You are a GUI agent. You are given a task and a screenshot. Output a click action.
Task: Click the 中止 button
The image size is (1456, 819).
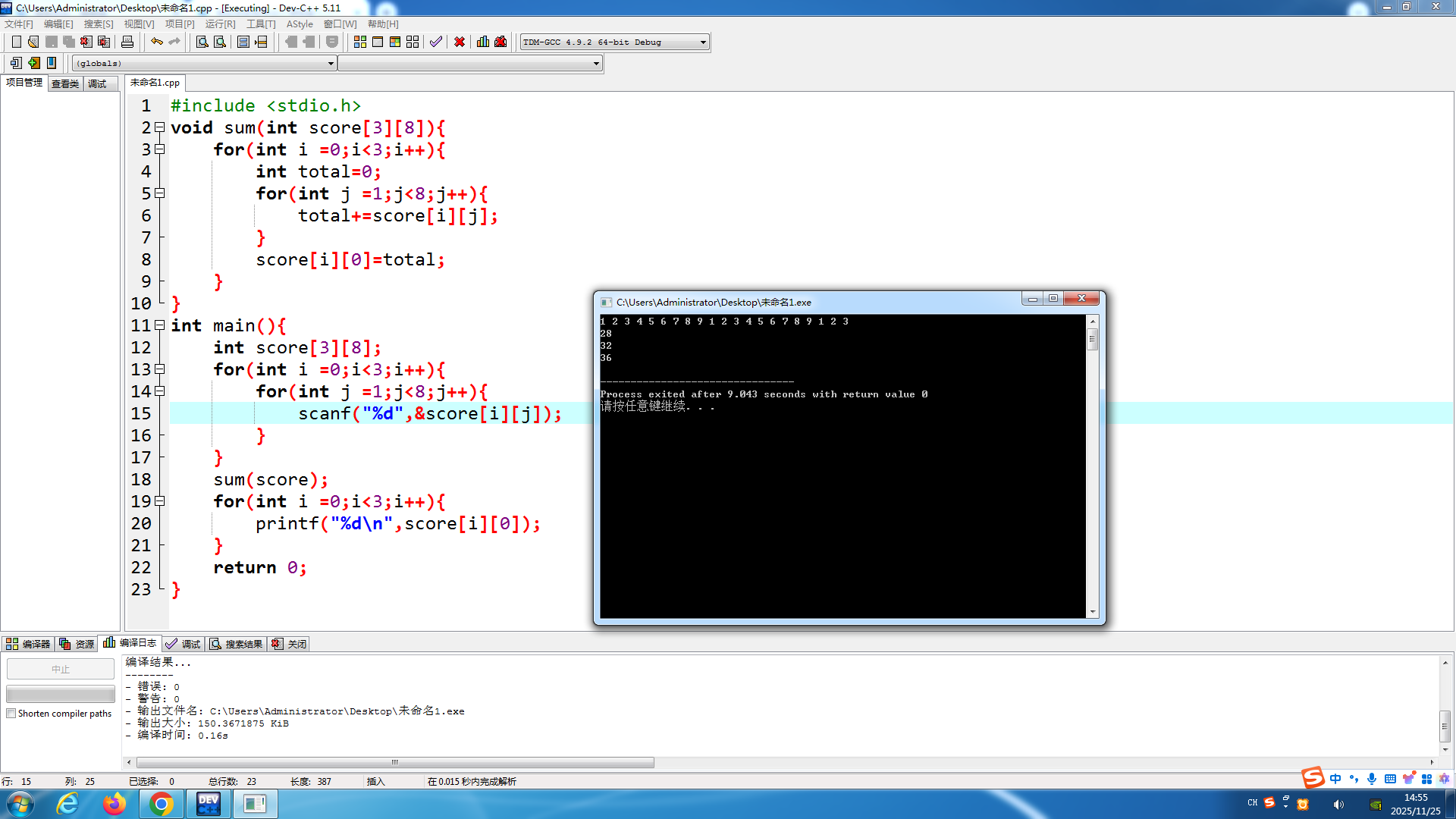pyautogui.click(x=61, y=669)
